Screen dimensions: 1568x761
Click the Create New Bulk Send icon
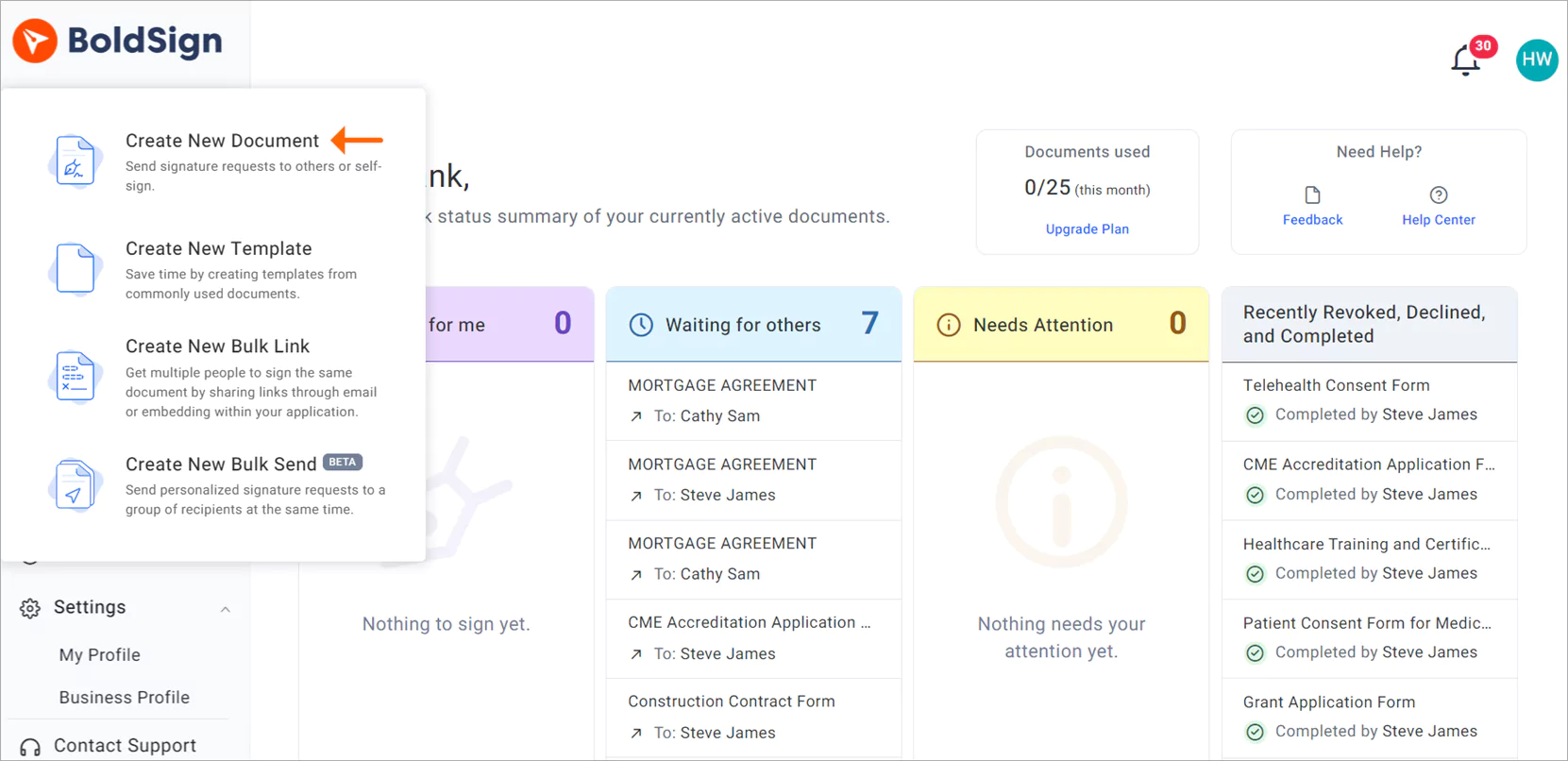pos(75,484)
